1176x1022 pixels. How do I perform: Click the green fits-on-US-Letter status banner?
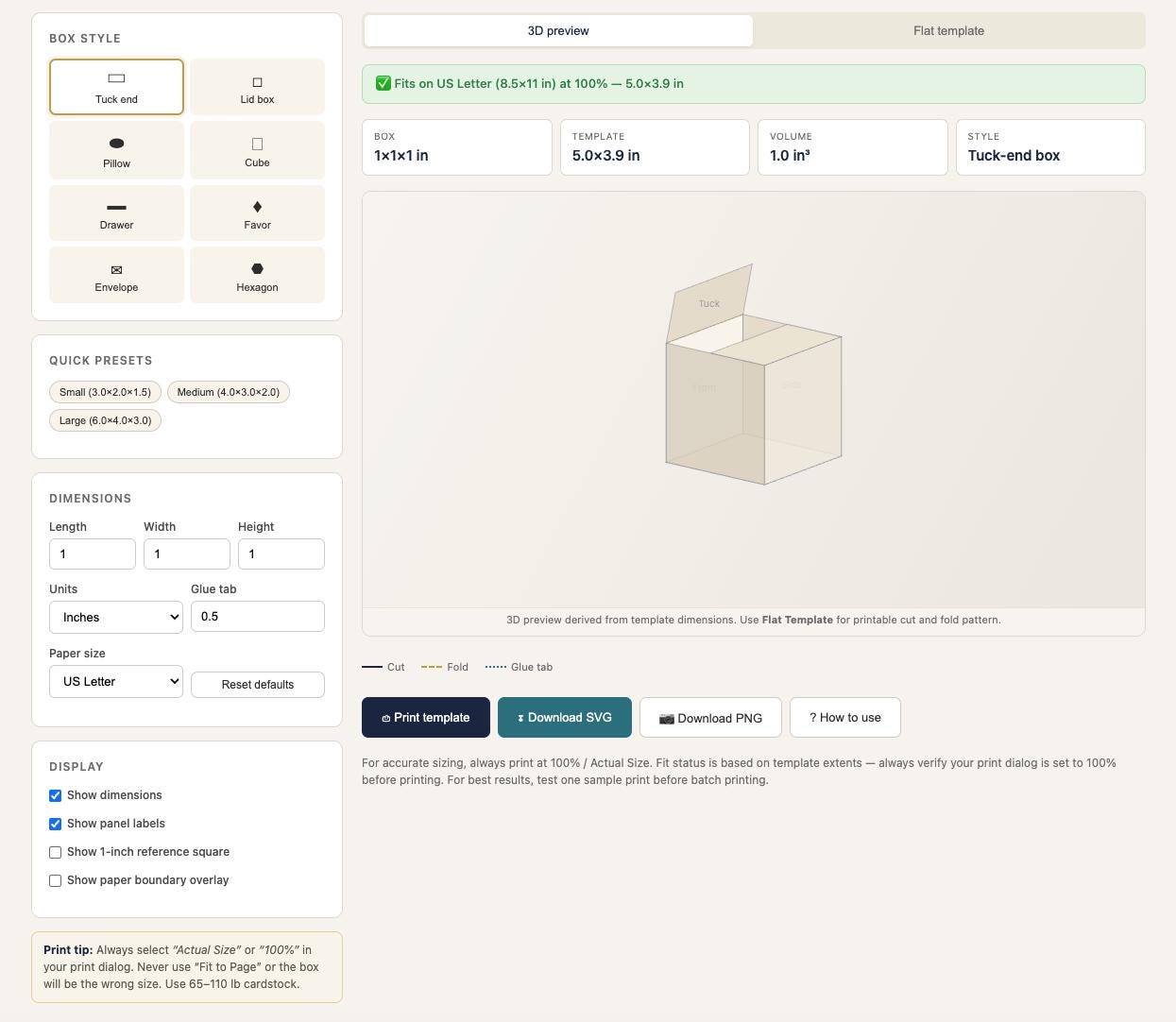pos(754,84)
